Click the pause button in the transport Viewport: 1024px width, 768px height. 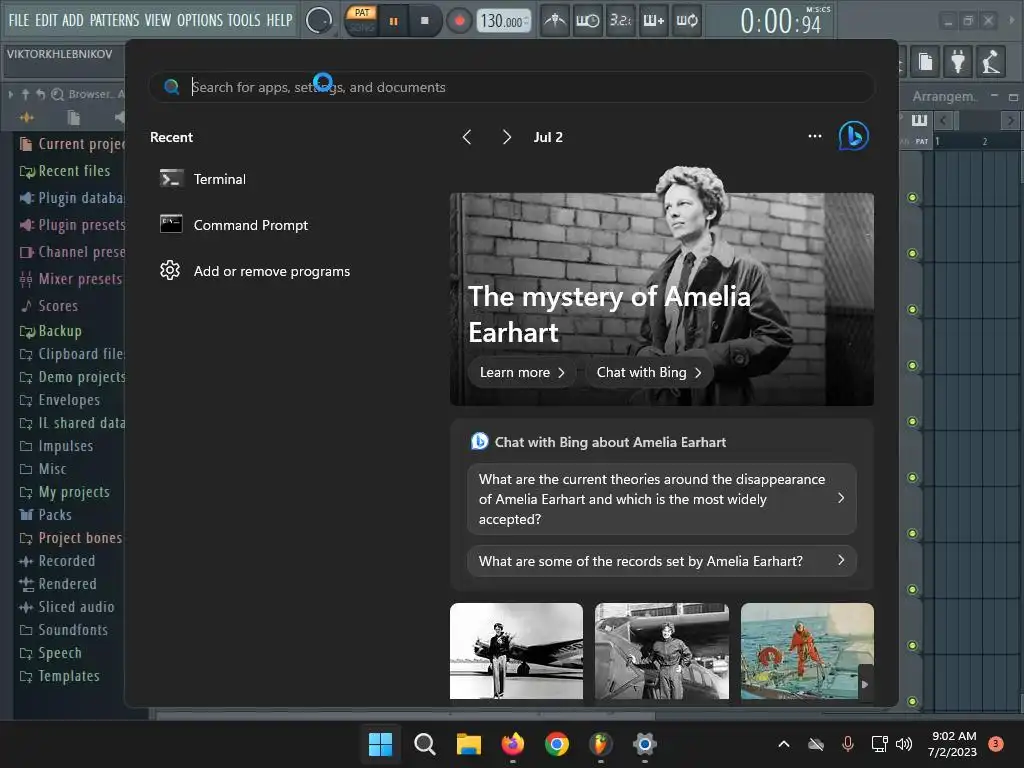(x=393, y=21)
